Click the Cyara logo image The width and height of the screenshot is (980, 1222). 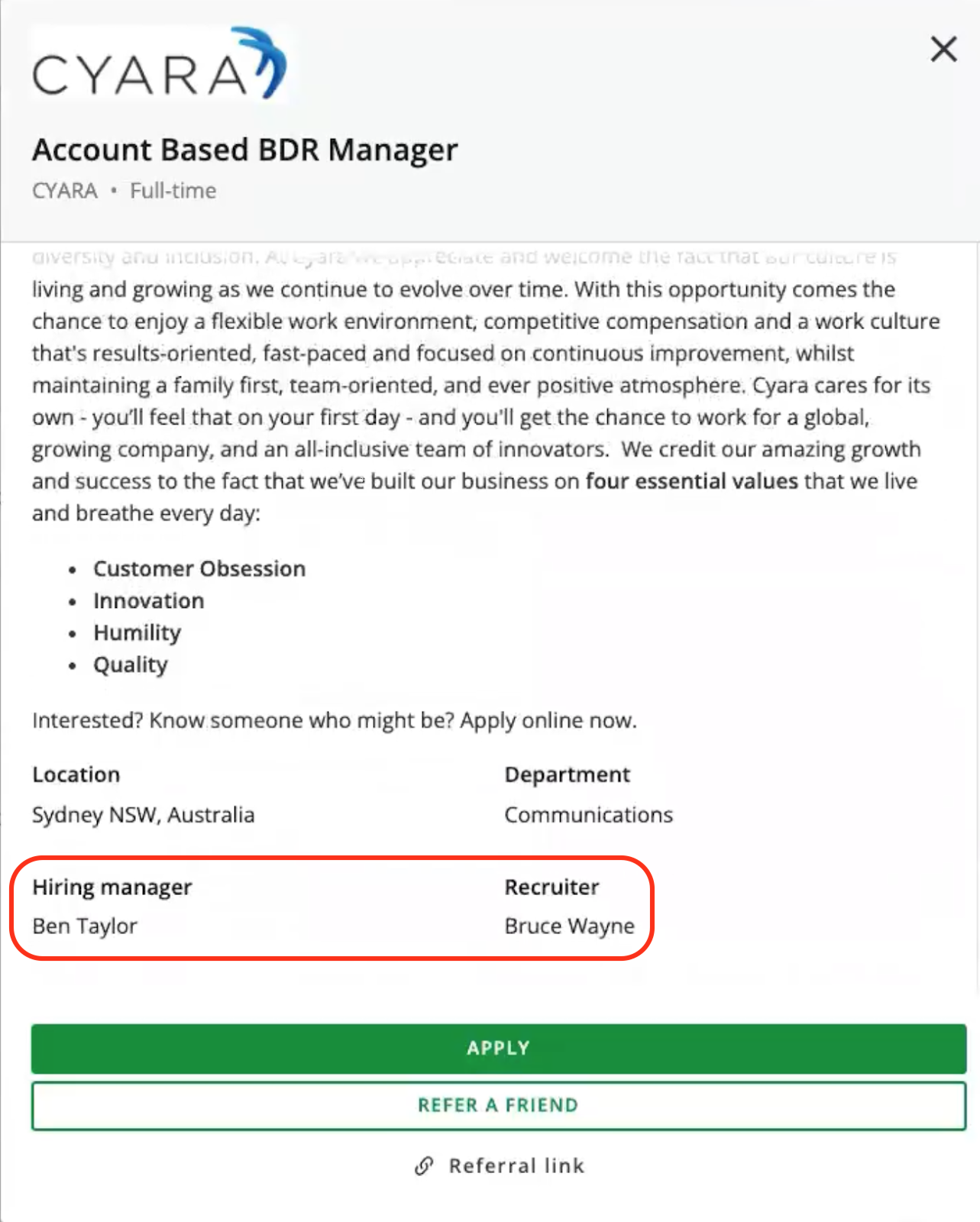159,64
